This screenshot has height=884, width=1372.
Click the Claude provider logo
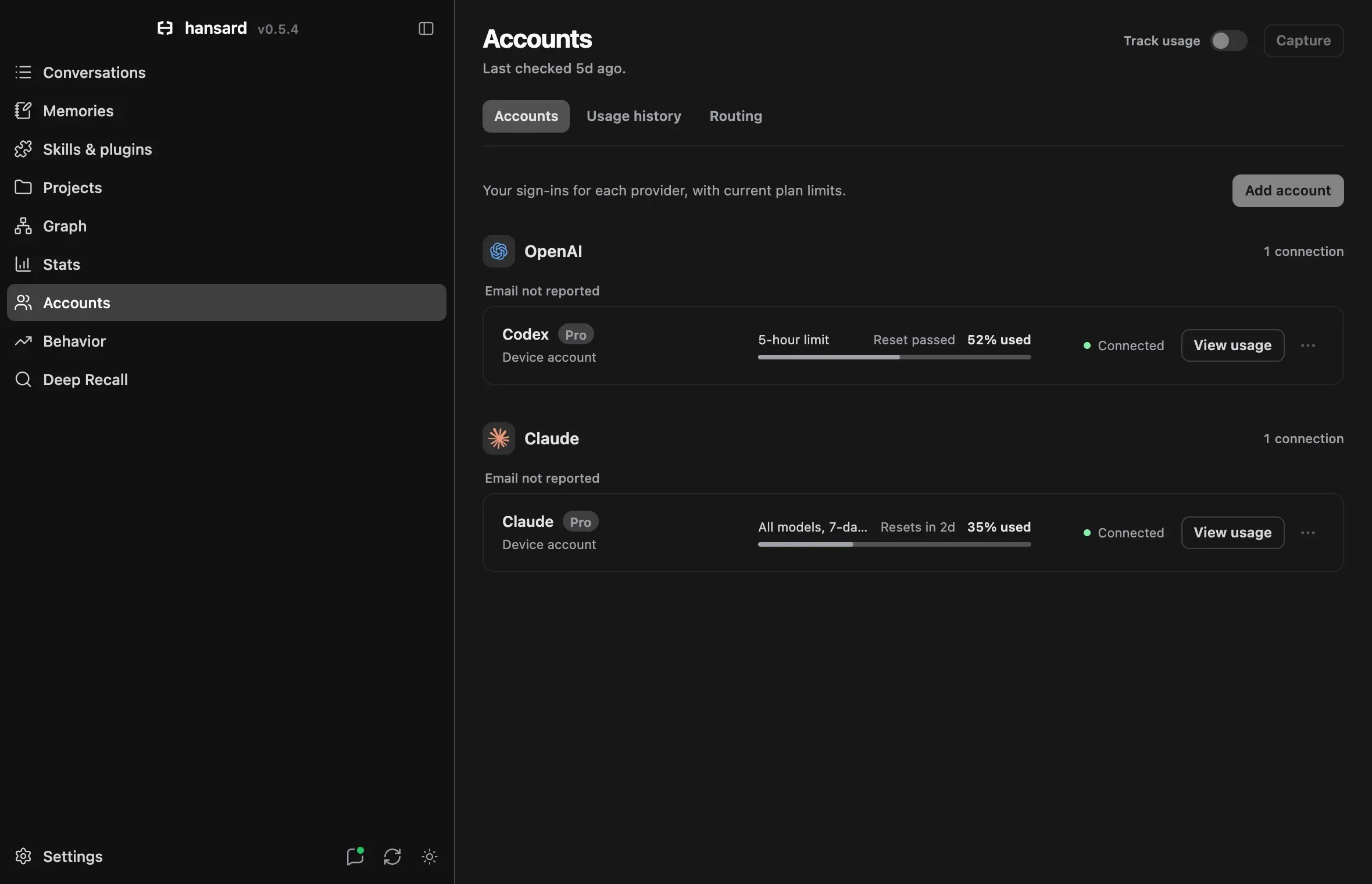point(499,439)
